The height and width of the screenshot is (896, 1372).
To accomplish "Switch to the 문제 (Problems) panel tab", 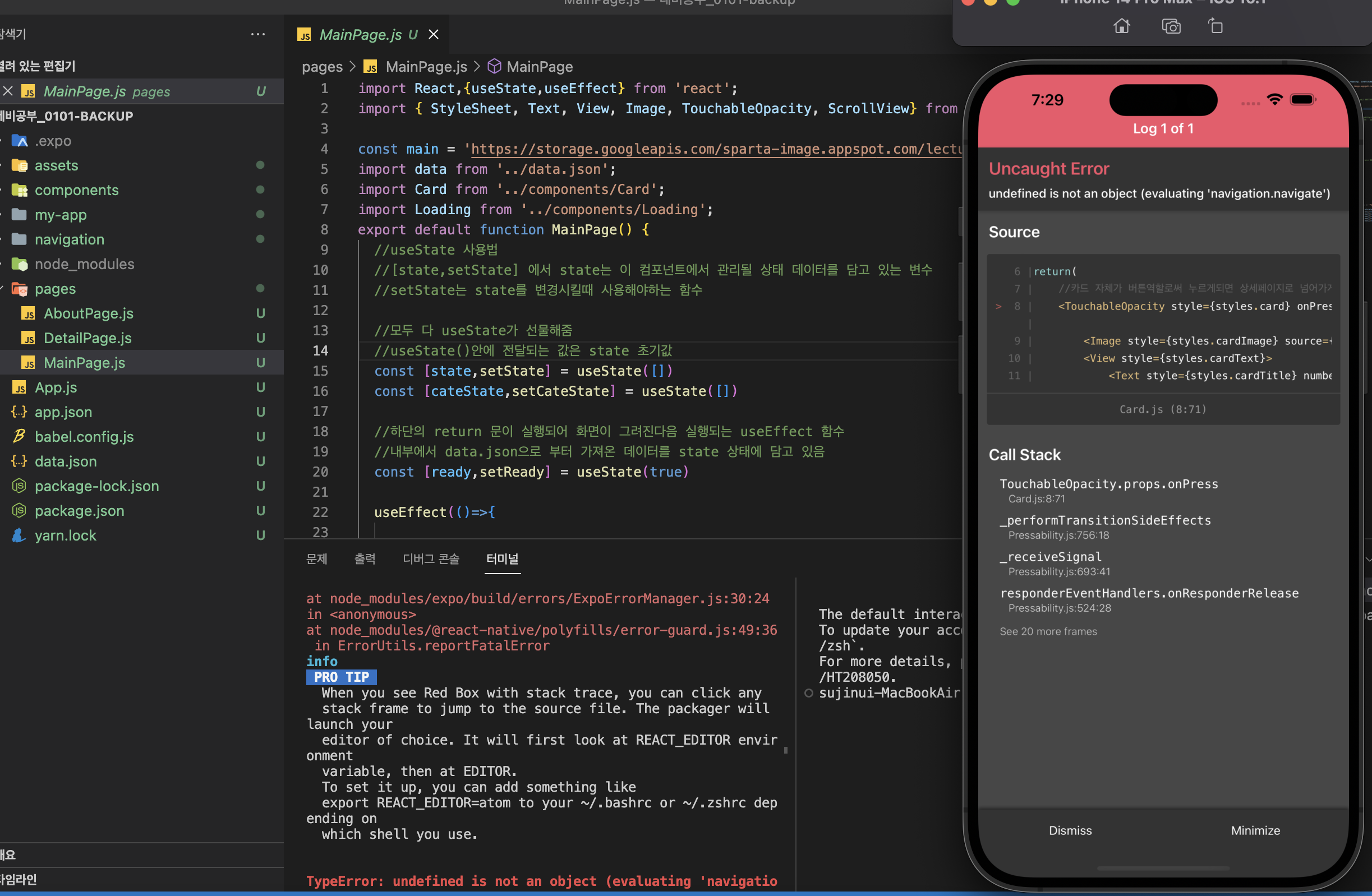I will point(316,558).
